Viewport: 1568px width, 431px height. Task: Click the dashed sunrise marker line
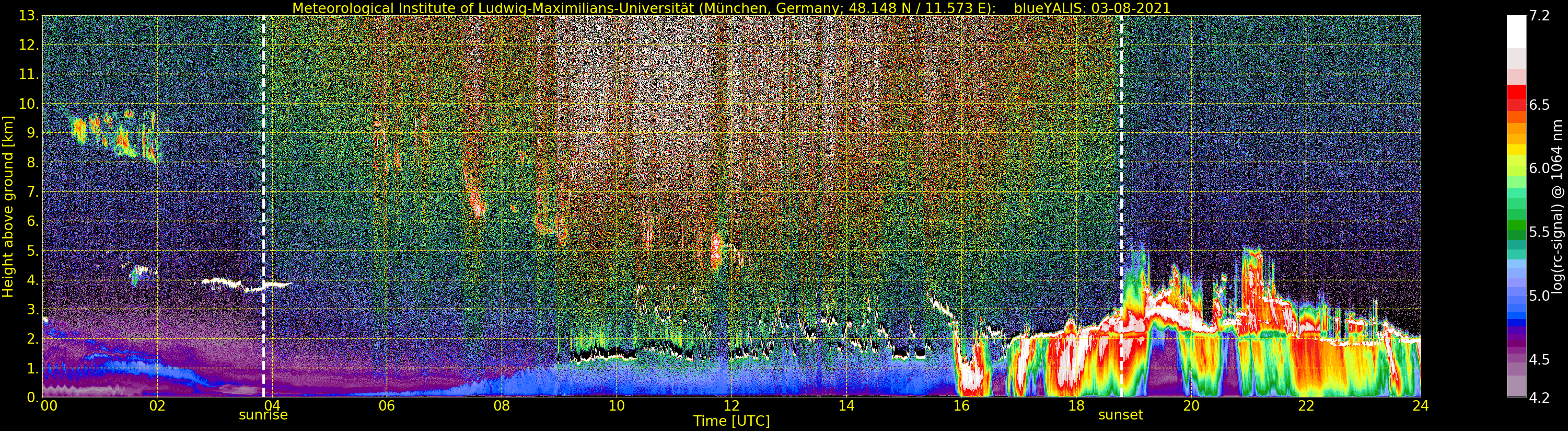(x=263, y=206)
